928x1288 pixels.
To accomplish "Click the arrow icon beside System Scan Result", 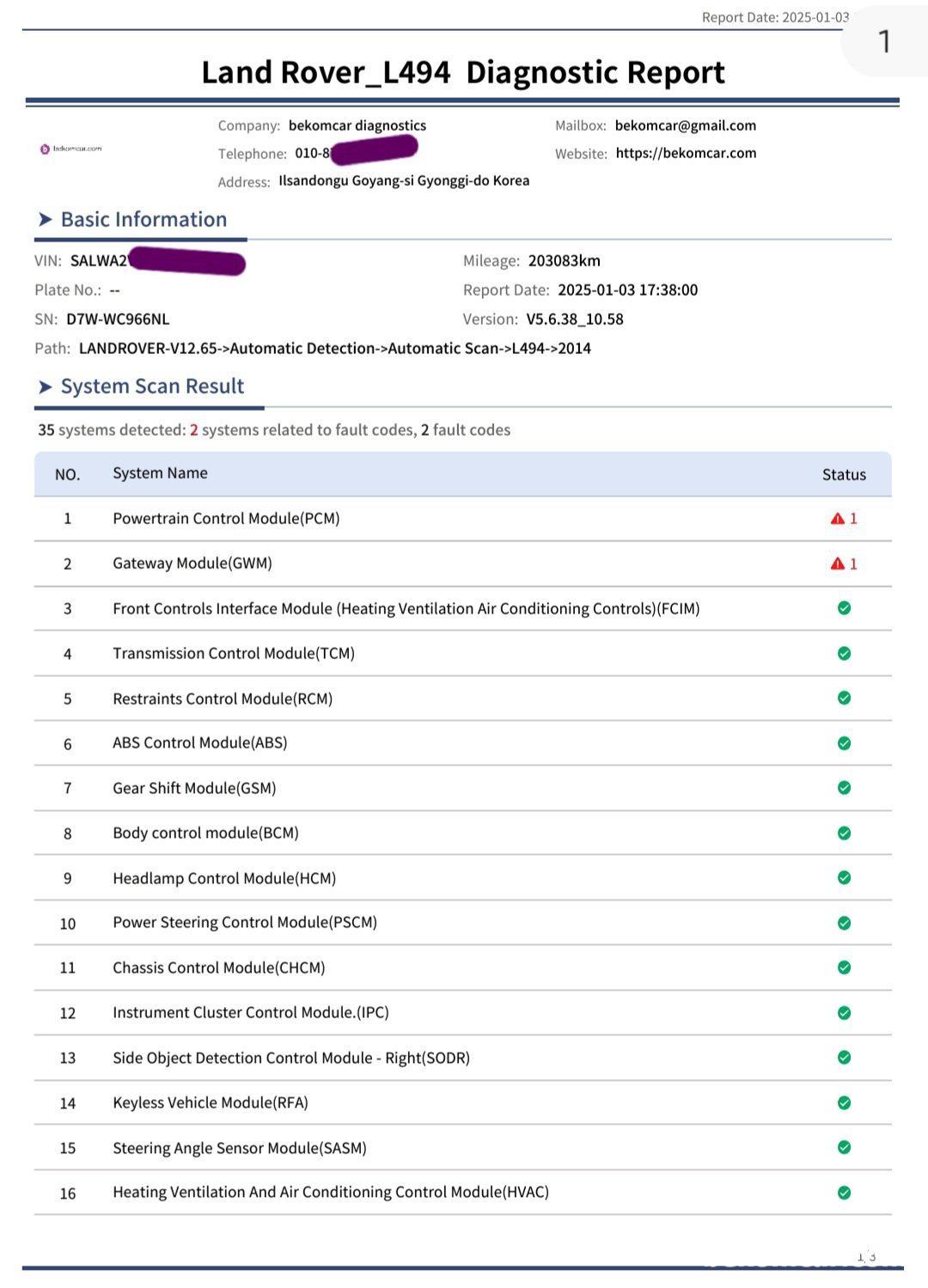I will (45, 387).
